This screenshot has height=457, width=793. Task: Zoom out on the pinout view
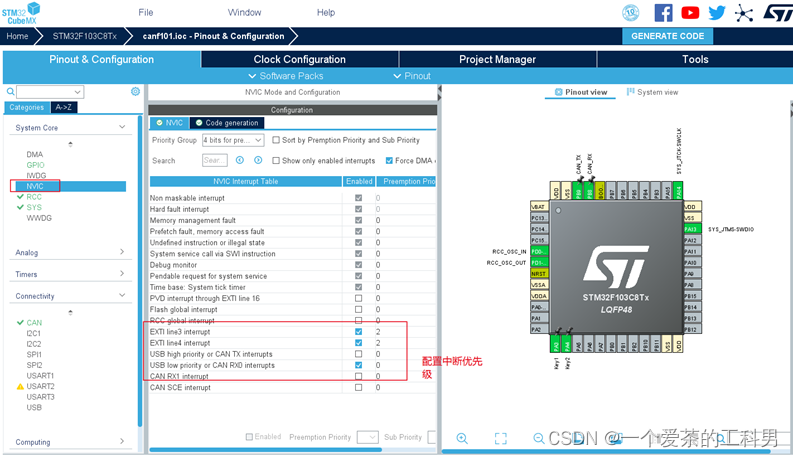click(539, 438)
